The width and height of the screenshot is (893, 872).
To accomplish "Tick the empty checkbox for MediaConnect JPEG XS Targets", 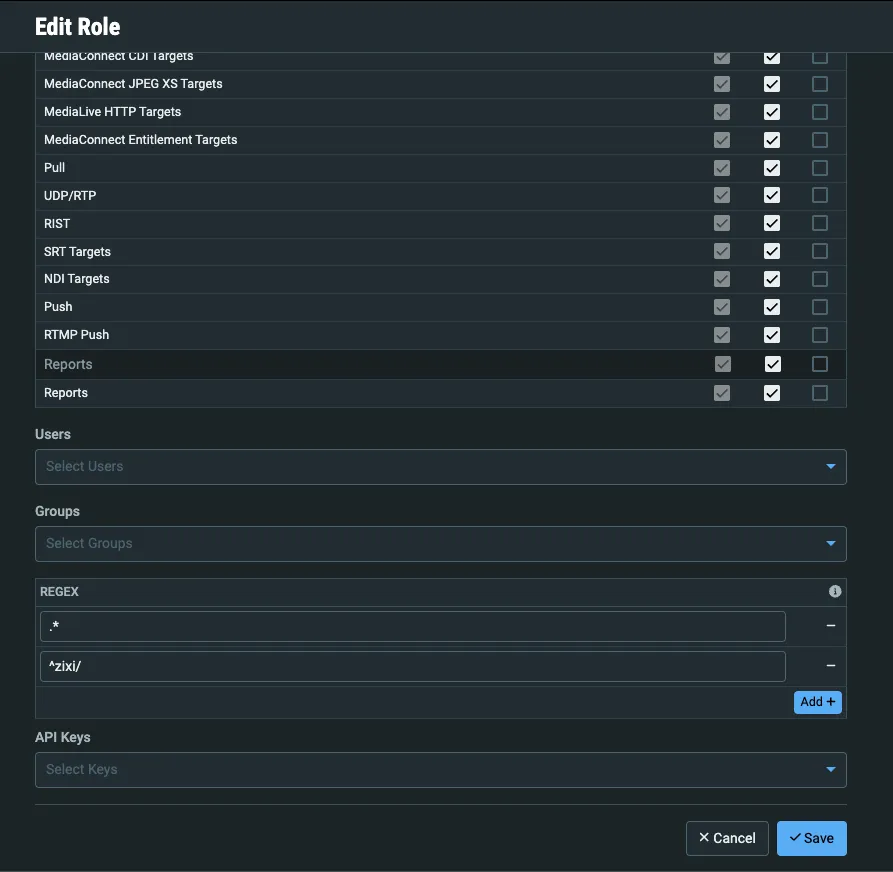I will click(820, 84).
